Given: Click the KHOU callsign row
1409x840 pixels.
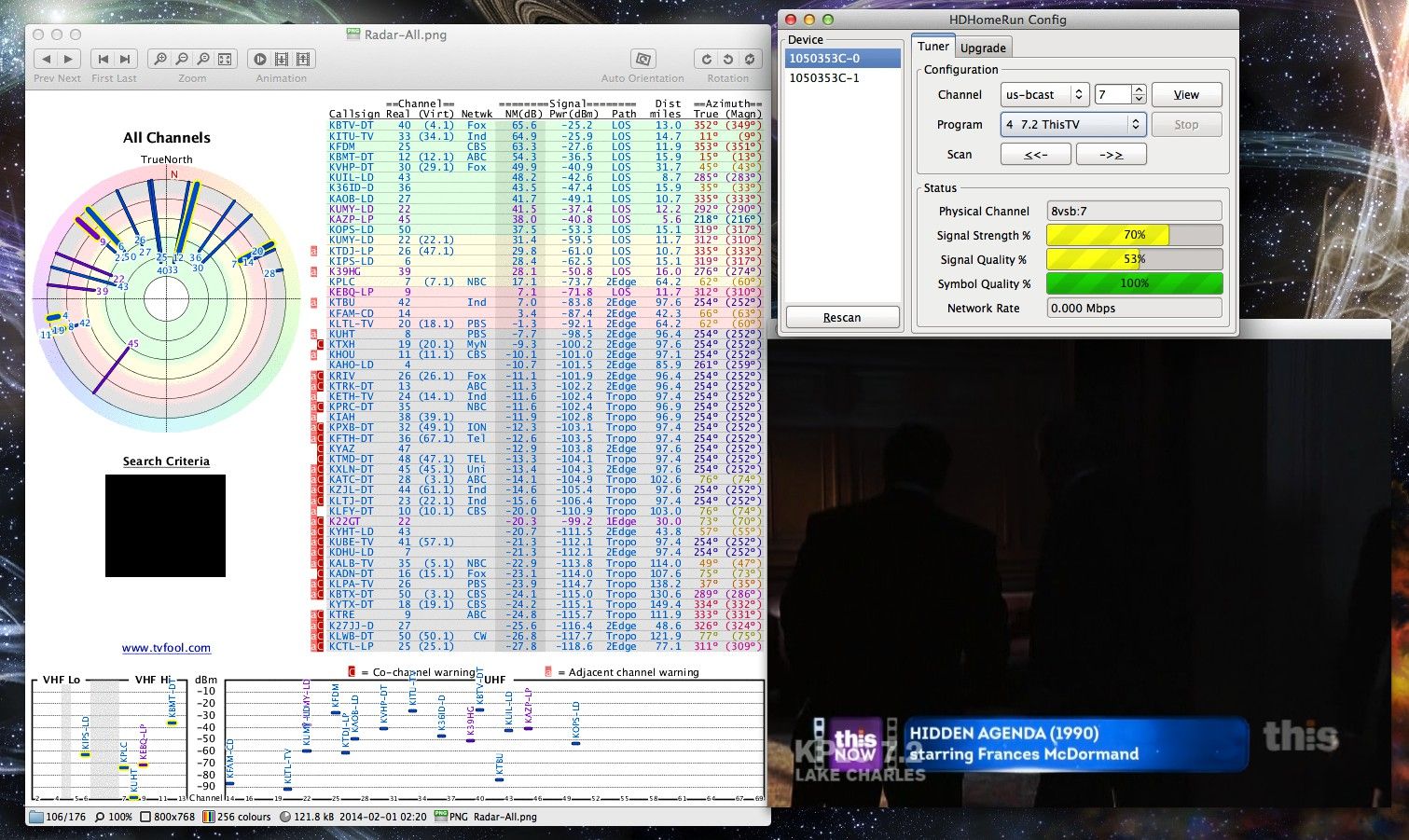Looking at the screenshot, I should (546, 355).
